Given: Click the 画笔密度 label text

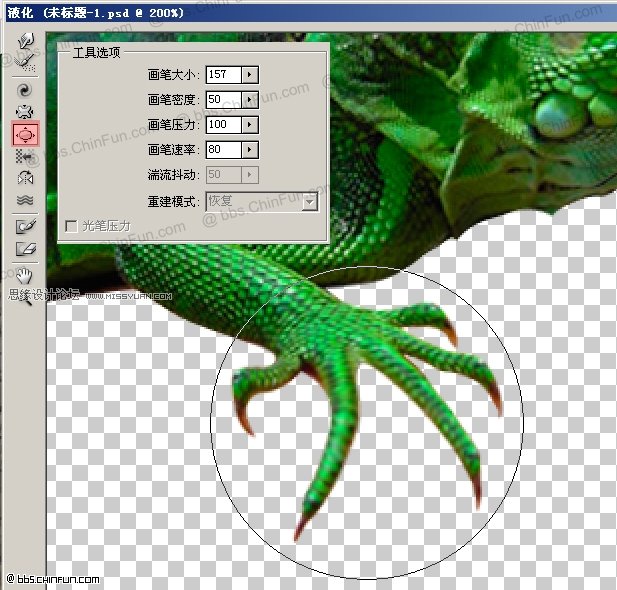Looking at the screenshot, I should point(172,100).
